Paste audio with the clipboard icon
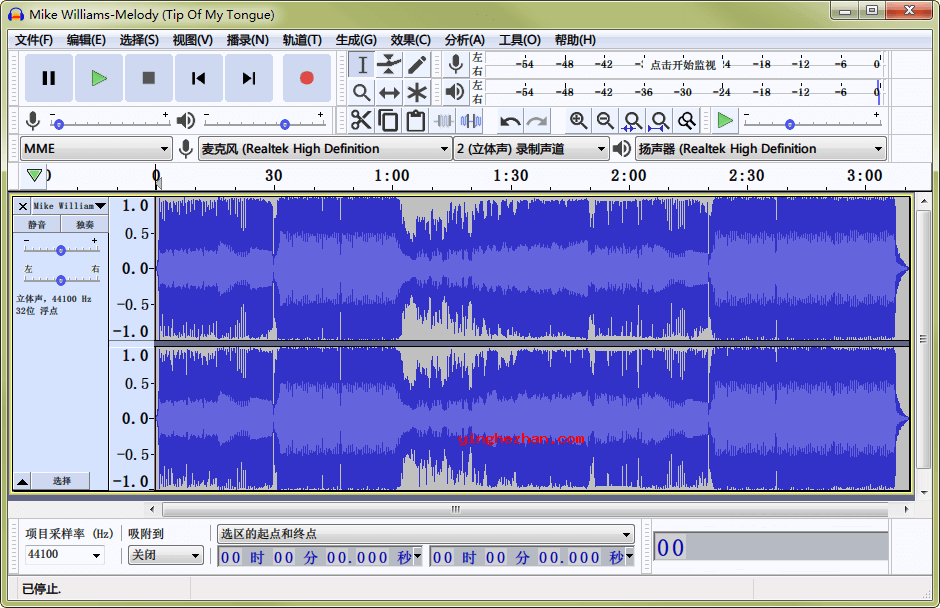940x608 pixels. (x=415, y=121)
